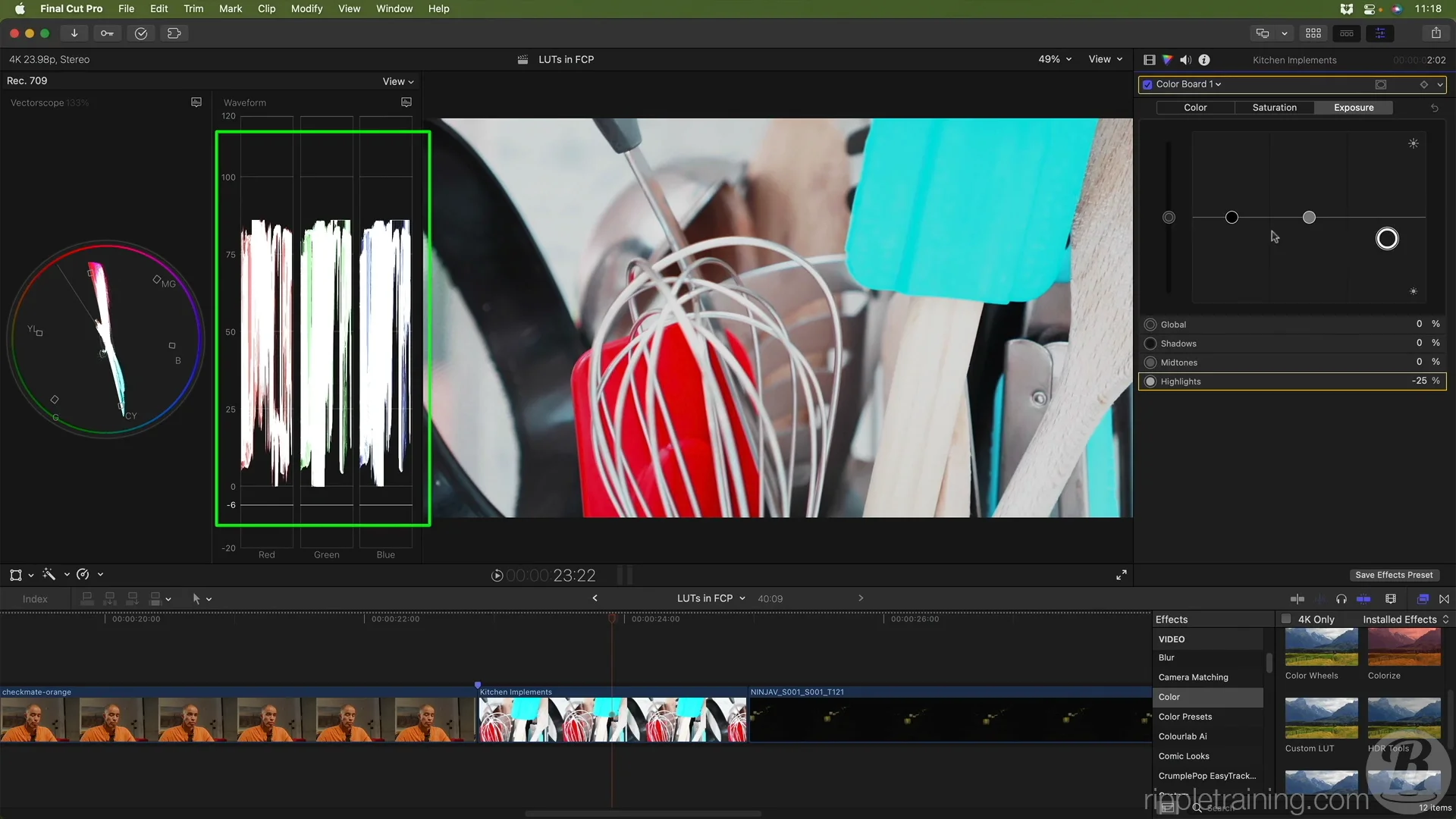Image resolution: width=1456 pixels, height=819 pixels.
Task: Open the Info inspector icon
Action: click(x=1204, y=60)
